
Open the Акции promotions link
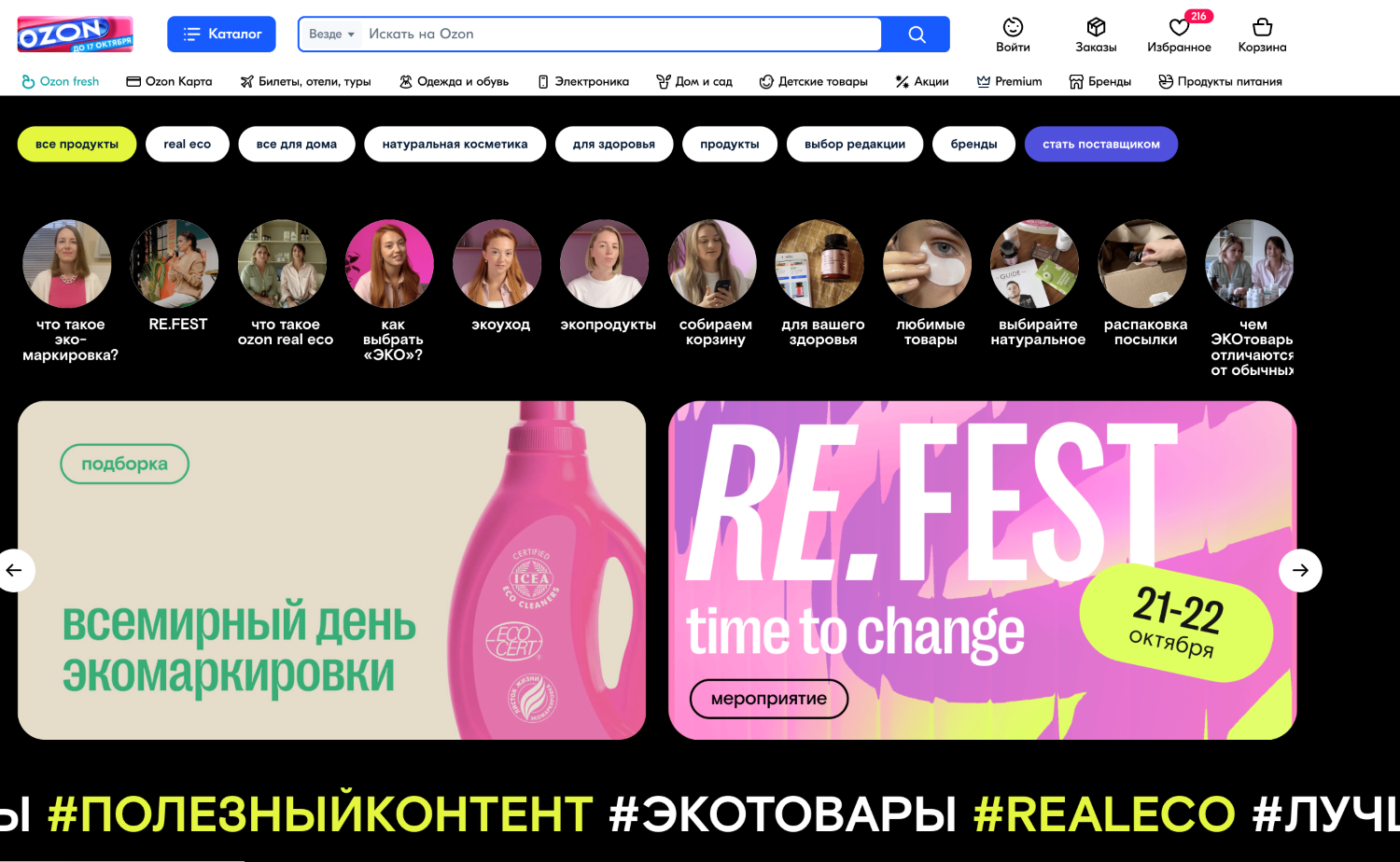pyautogui.click(x=921, y=81)
